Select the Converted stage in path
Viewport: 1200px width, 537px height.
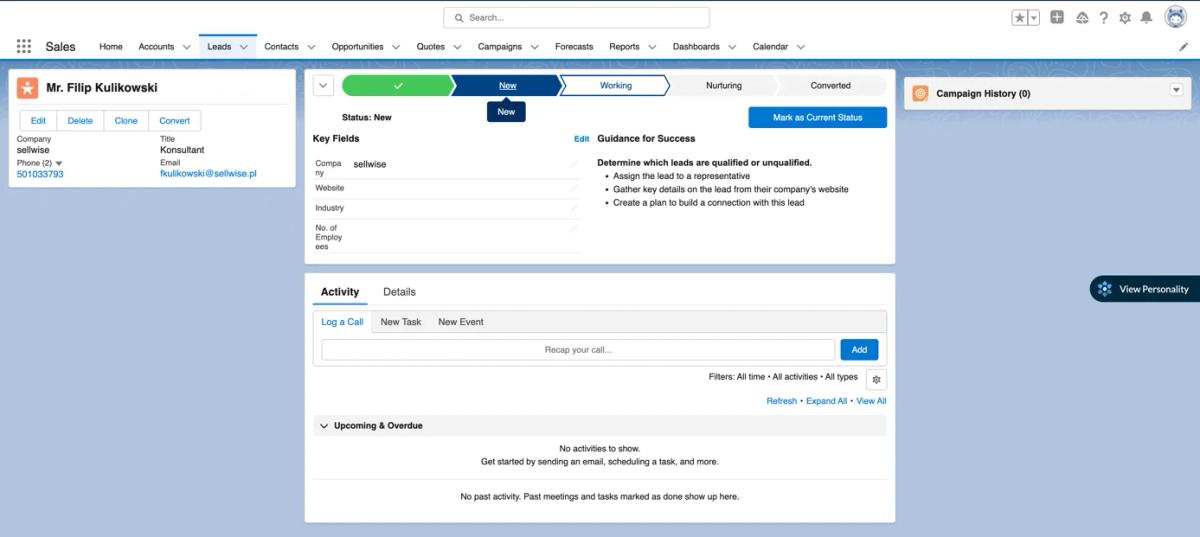[x=830, y=86]
